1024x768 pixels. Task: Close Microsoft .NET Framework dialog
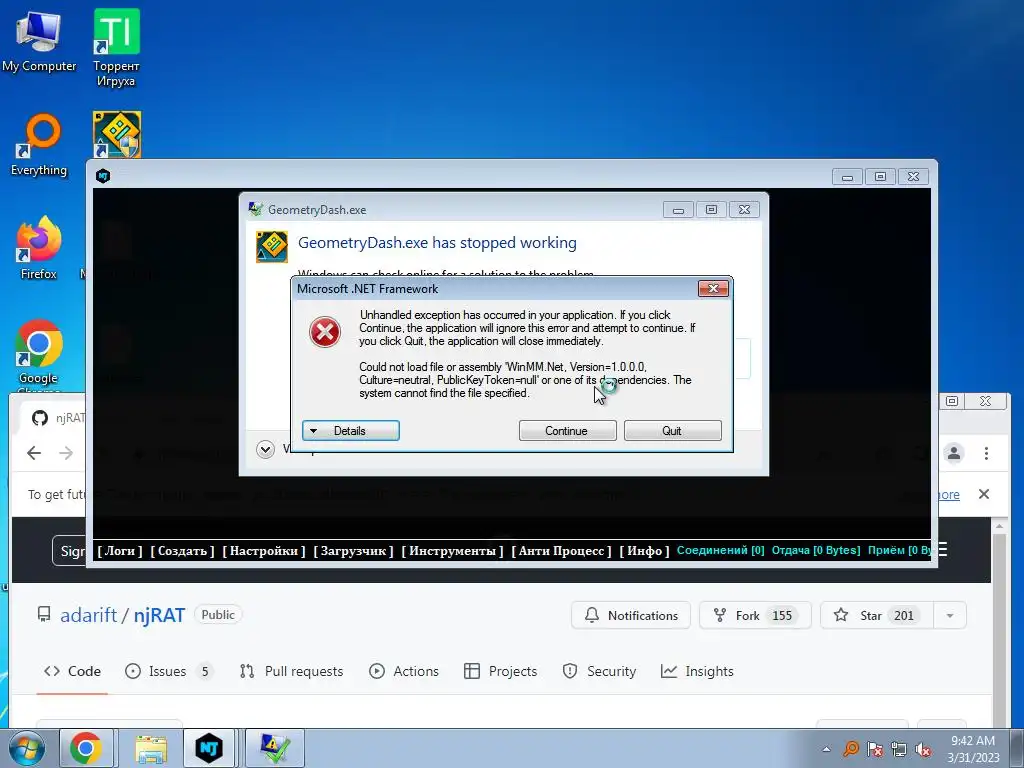713,289
